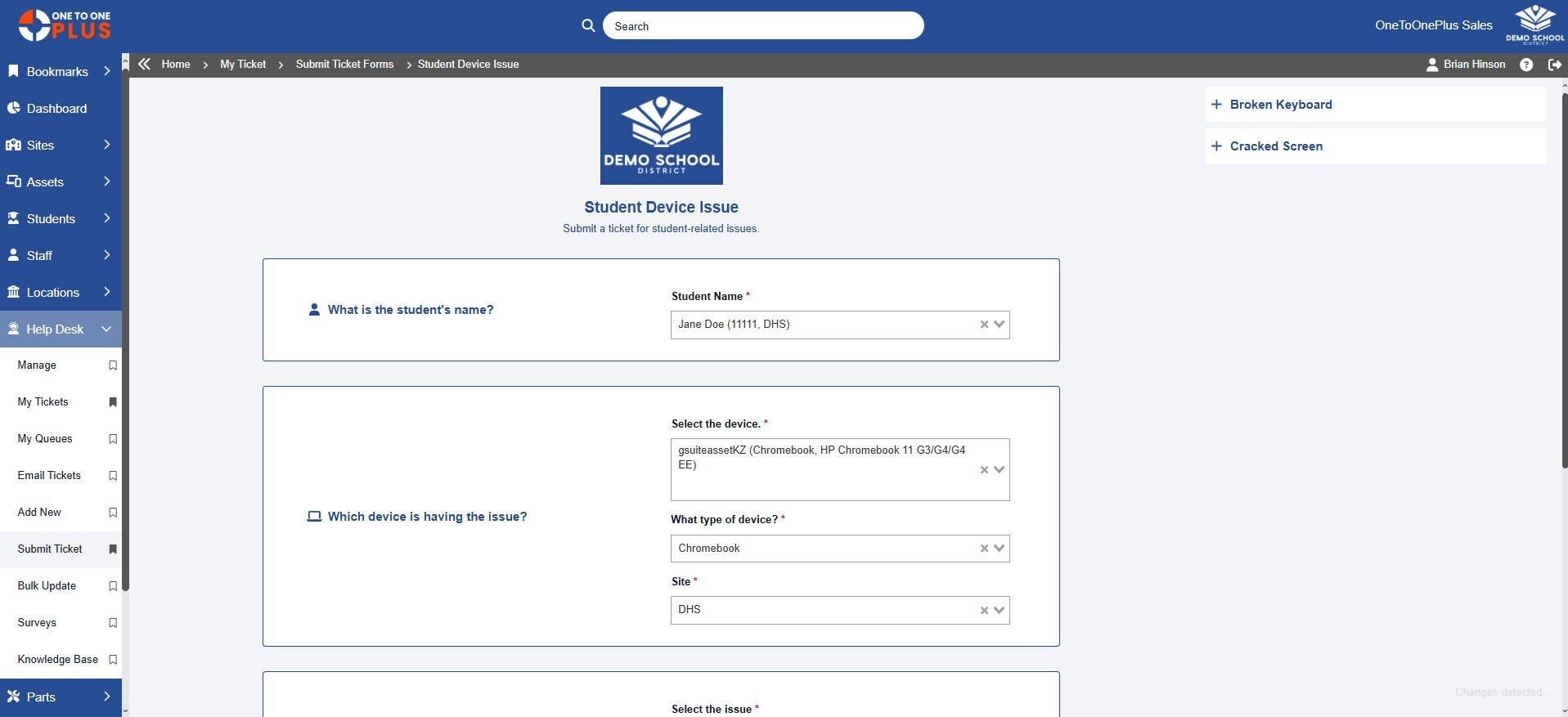1568x717 pixels.
Task: Collapse sidebar with double chevron icon
Action: [x=145, y=64]
